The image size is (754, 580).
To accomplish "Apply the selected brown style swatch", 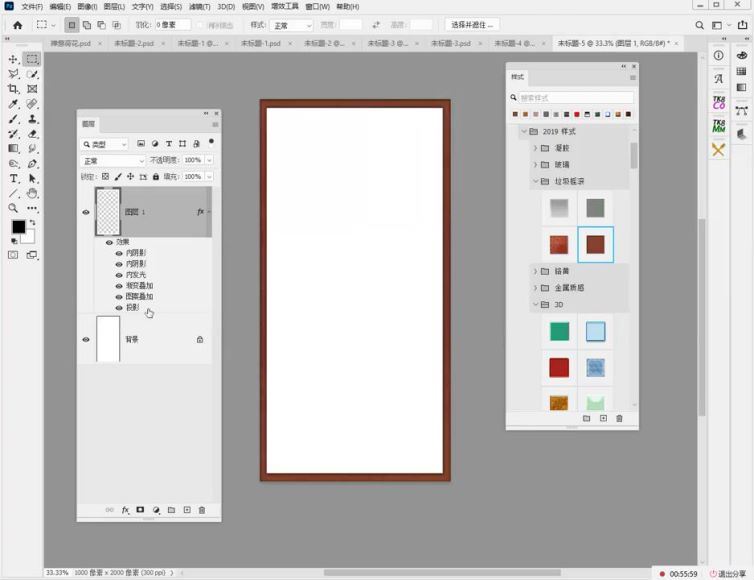I will (x=595, y=244).
